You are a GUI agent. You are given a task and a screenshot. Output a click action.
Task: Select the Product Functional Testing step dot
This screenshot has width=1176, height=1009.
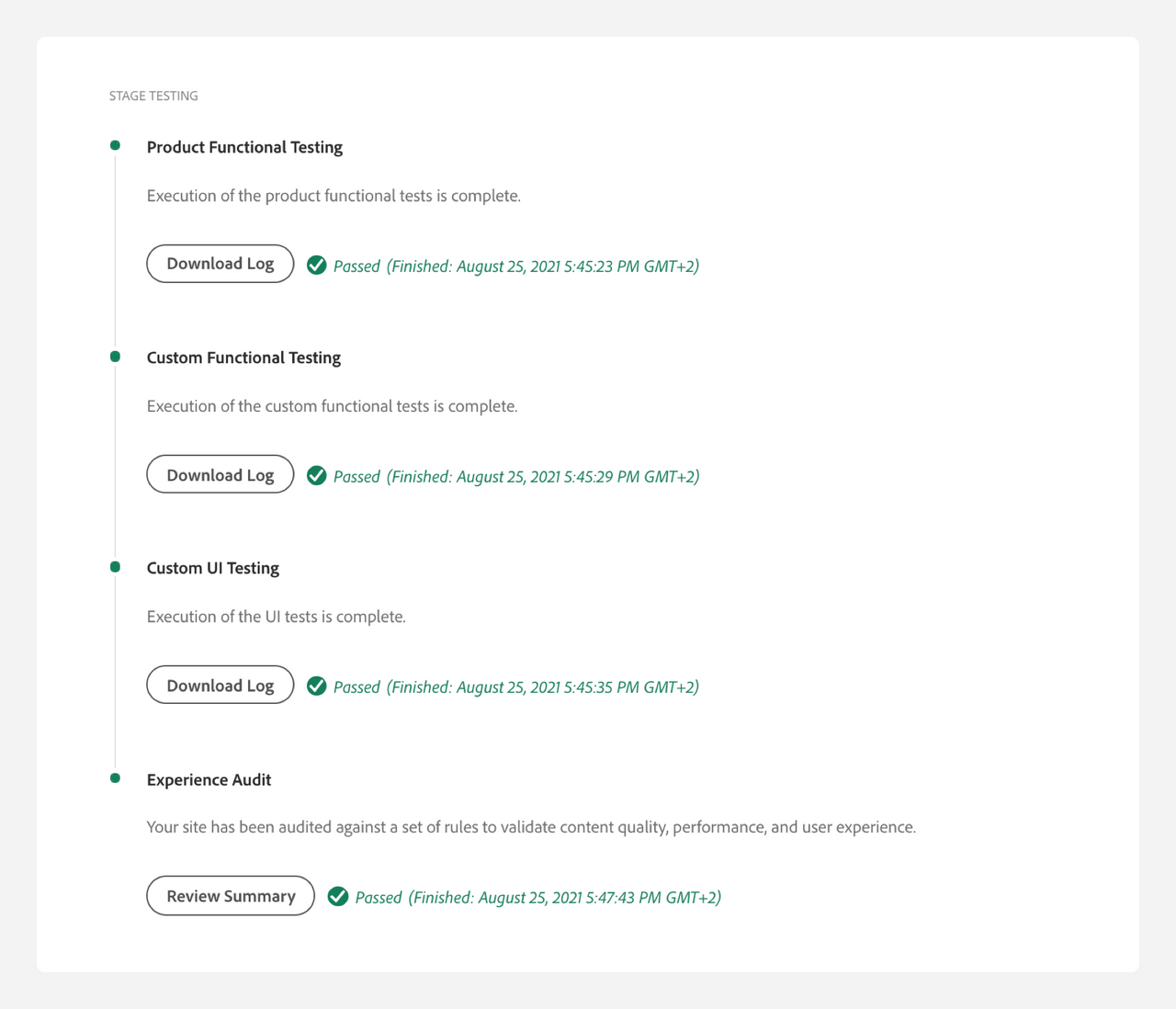[115, 145]
